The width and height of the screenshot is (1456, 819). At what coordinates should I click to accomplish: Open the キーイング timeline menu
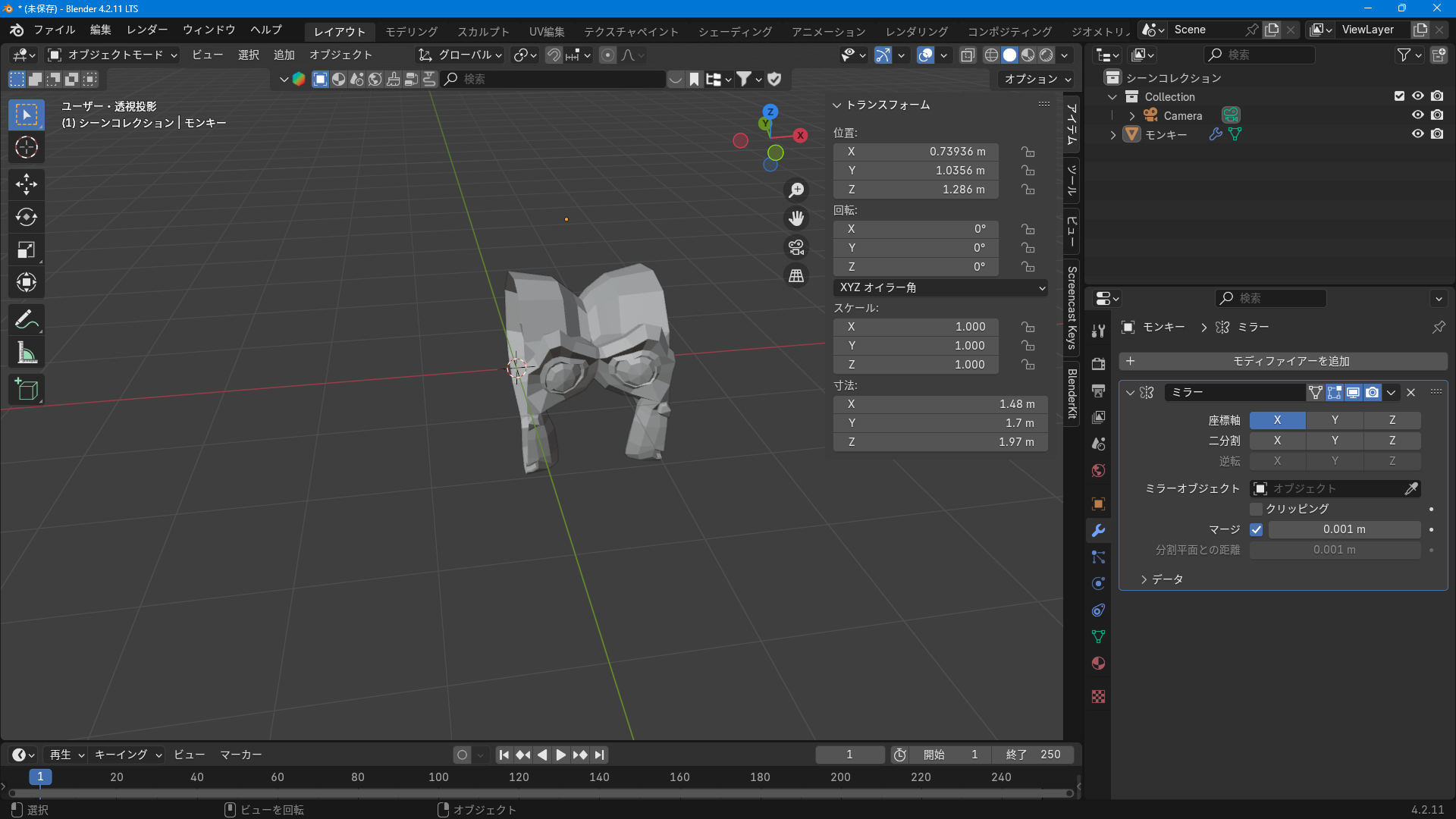click(x=127, y=755)
